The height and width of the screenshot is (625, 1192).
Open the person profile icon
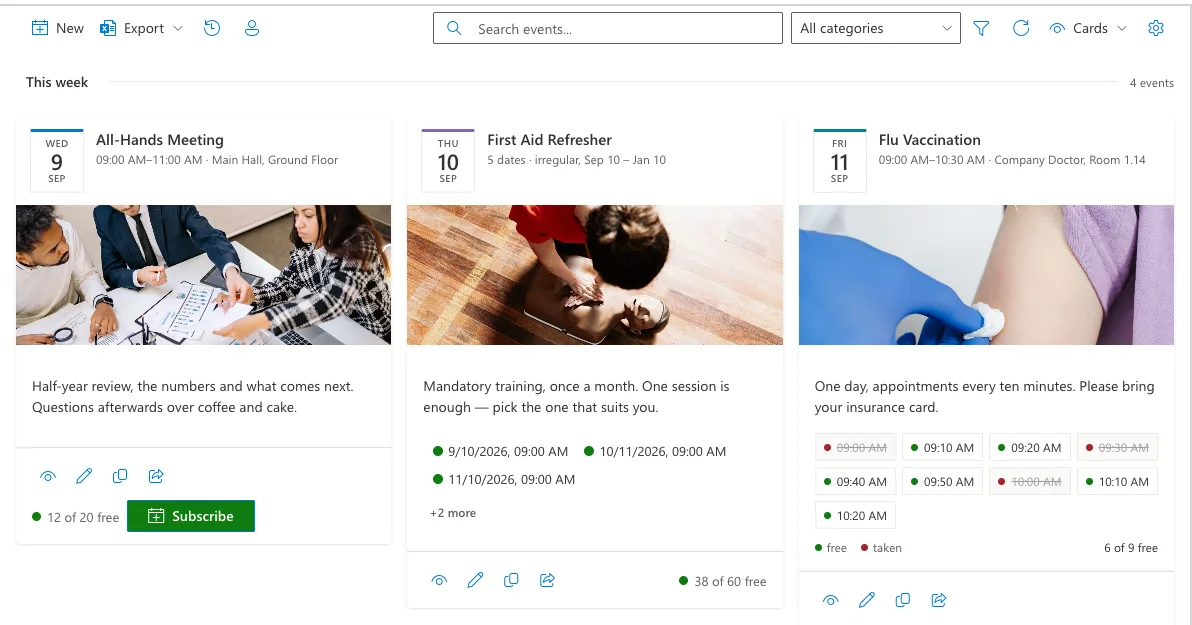coord(252,28)
